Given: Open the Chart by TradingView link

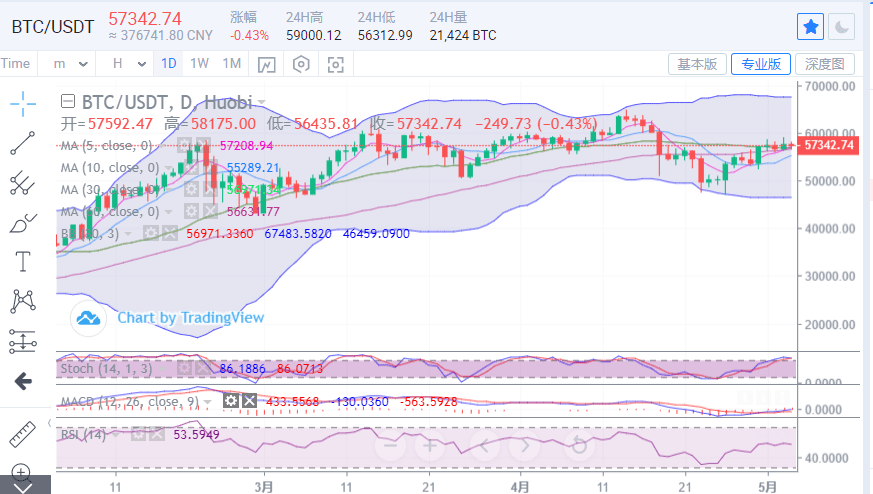Looking at the screenshot, I should 190,317.
